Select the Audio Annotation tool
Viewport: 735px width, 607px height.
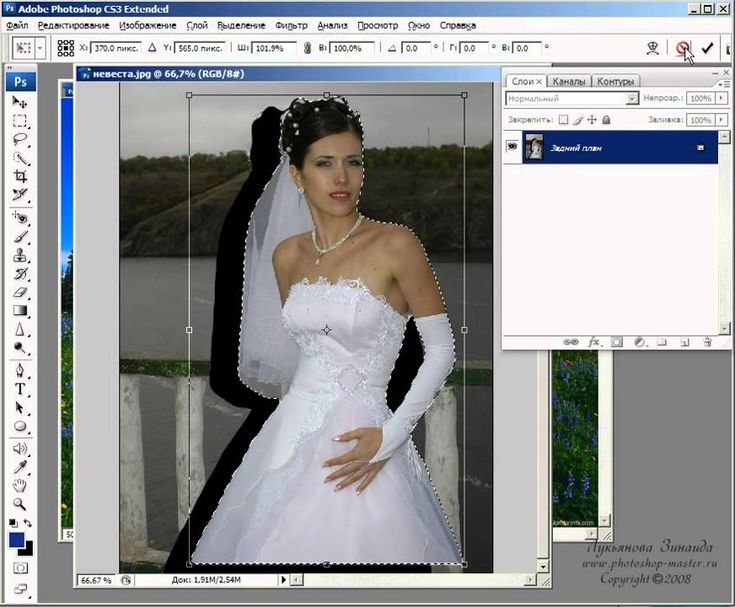20,449
